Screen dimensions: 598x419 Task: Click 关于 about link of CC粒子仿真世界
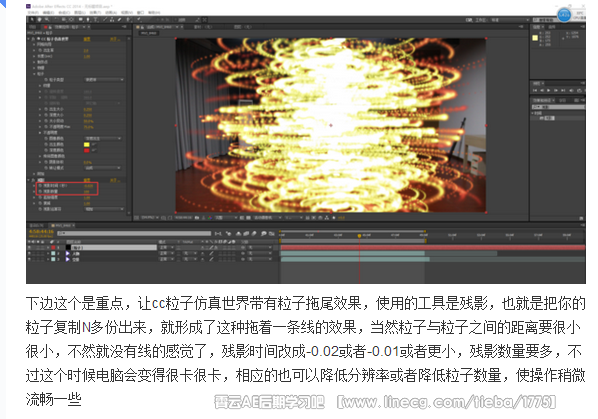coord(114,39)
